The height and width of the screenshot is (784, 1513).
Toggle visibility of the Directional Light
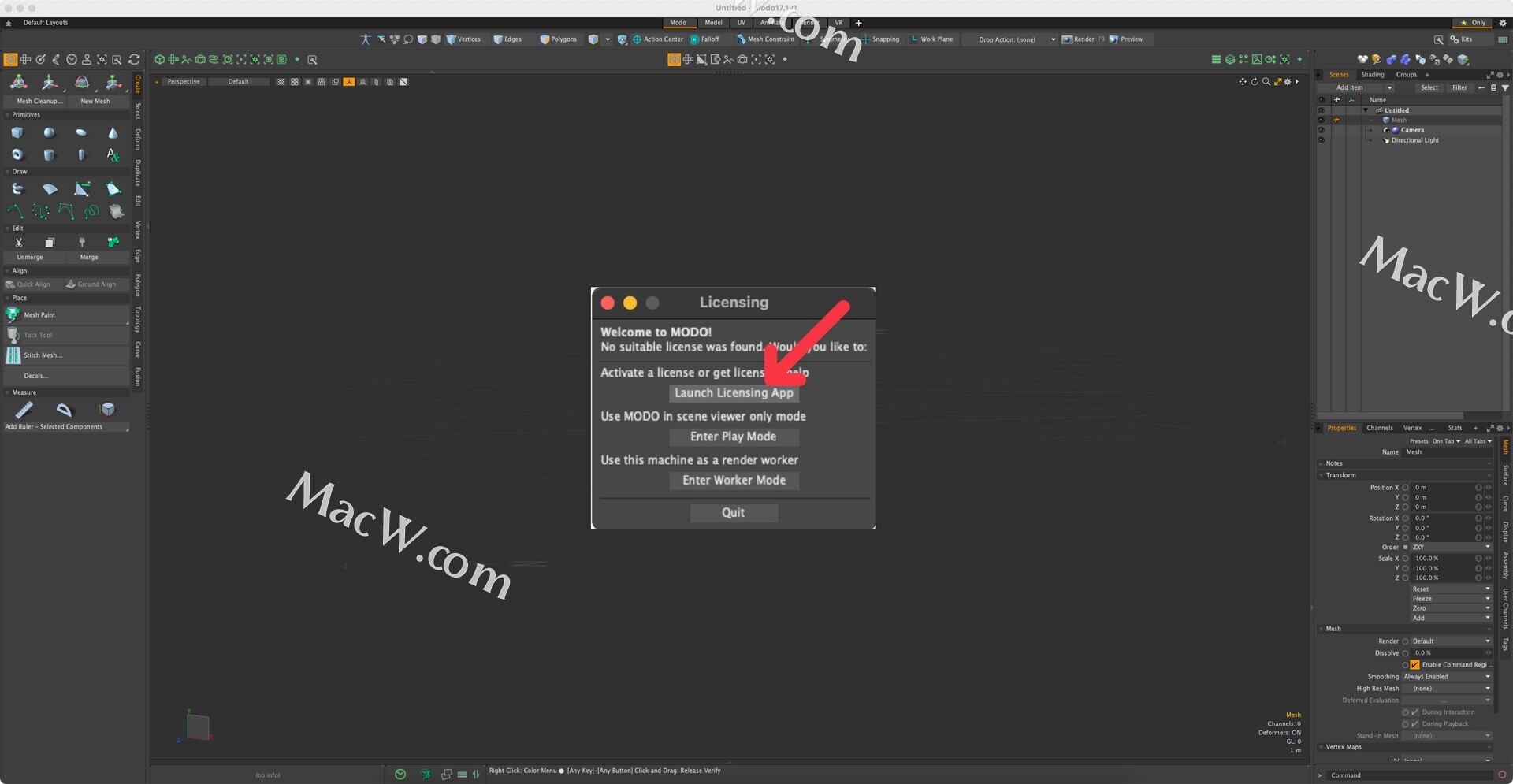pos(1322,140)
